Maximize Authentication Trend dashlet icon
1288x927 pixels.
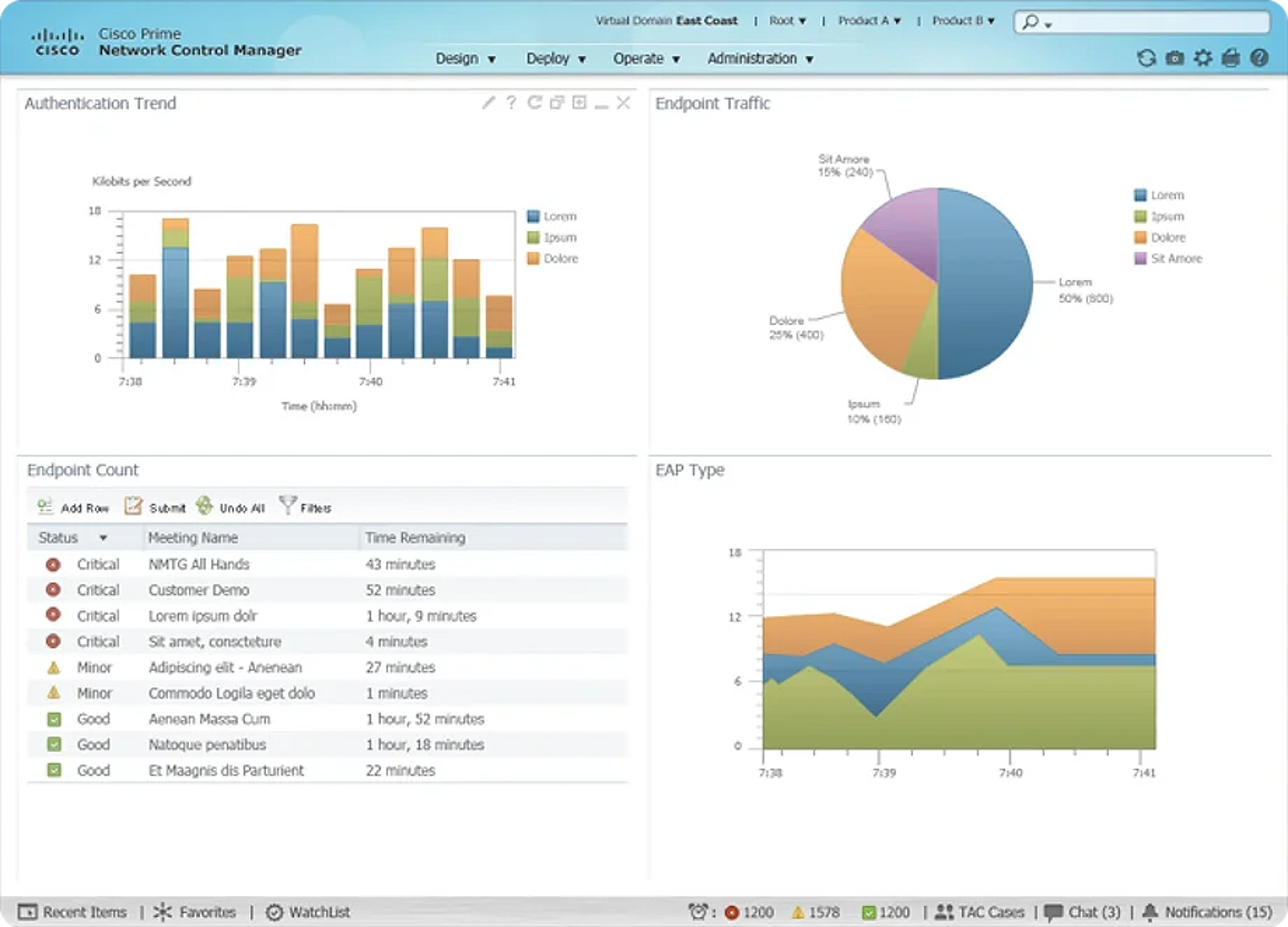point(579,103)
